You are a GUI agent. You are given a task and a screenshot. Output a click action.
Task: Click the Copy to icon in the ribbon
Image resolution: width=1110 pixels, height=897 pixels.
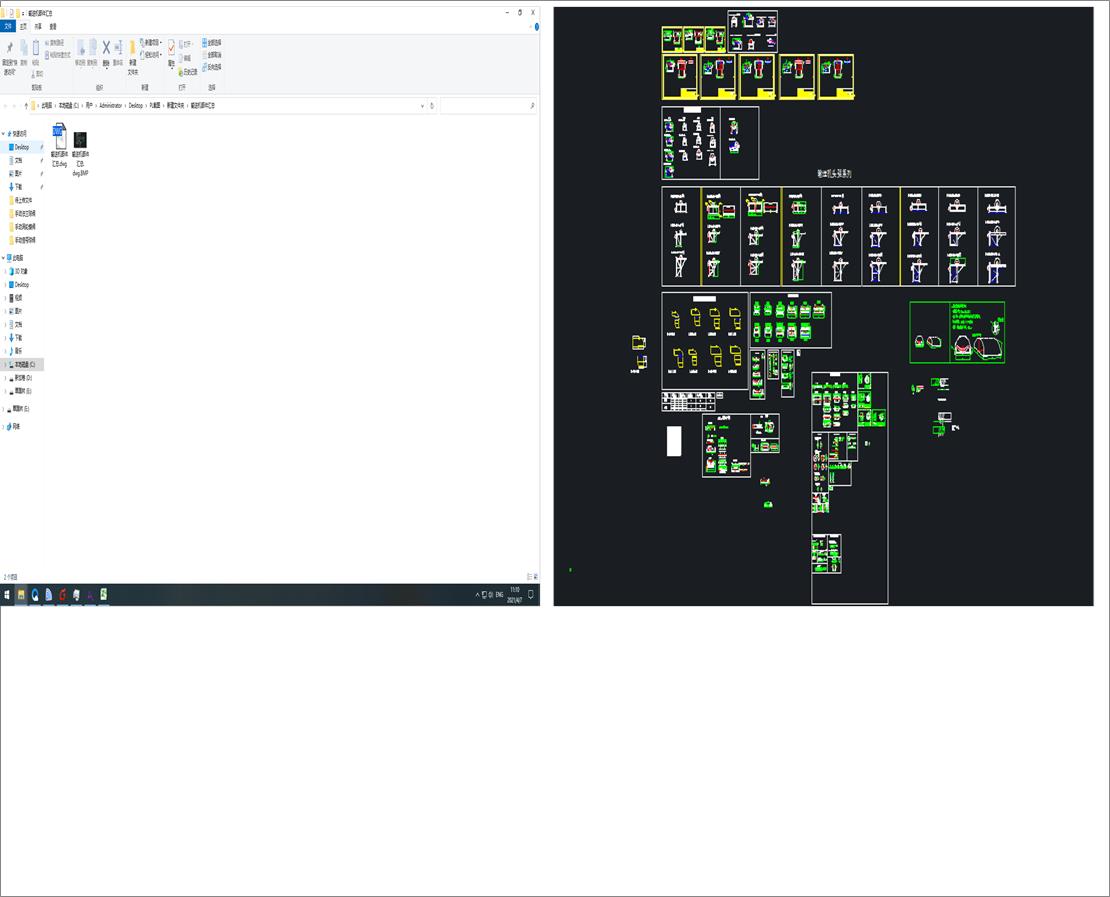point(92,47)
